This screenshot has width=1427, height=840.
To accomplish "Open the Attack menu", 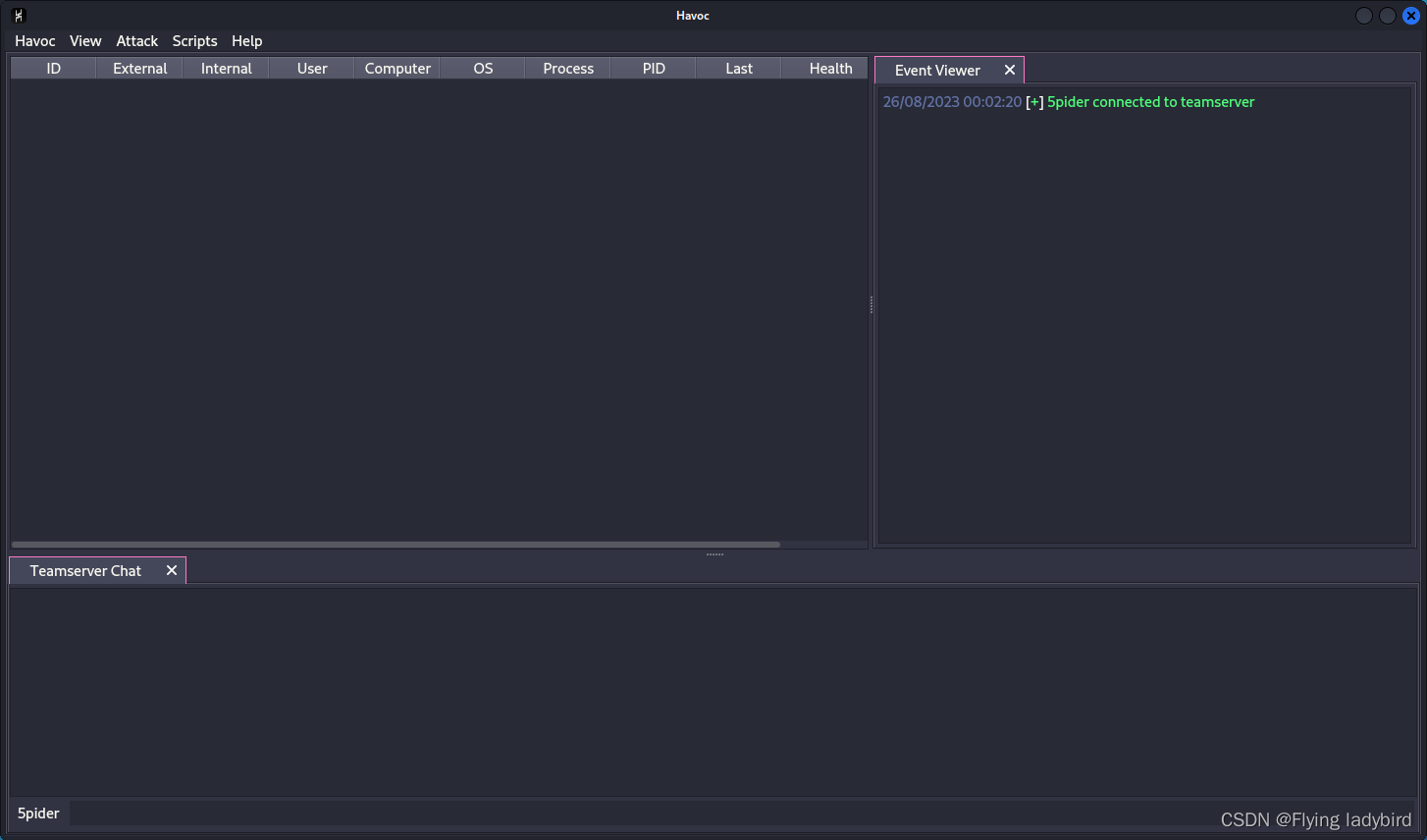I will click(x=137, y=41).
